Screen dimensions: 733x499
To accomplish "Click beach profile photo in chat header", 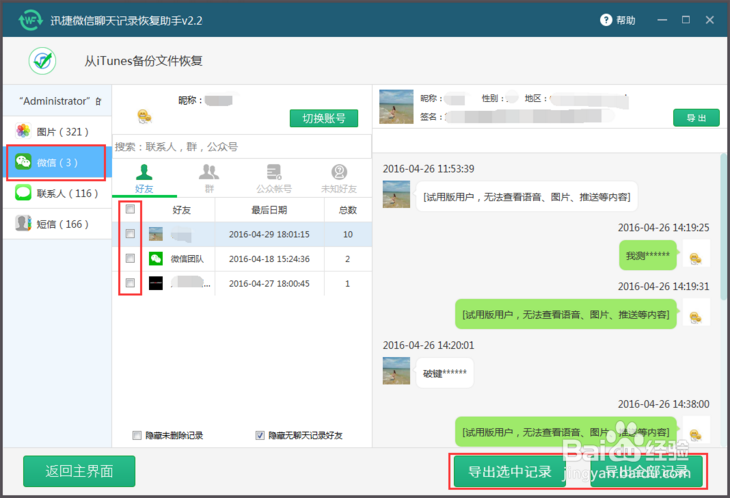I will pos(396,107).
